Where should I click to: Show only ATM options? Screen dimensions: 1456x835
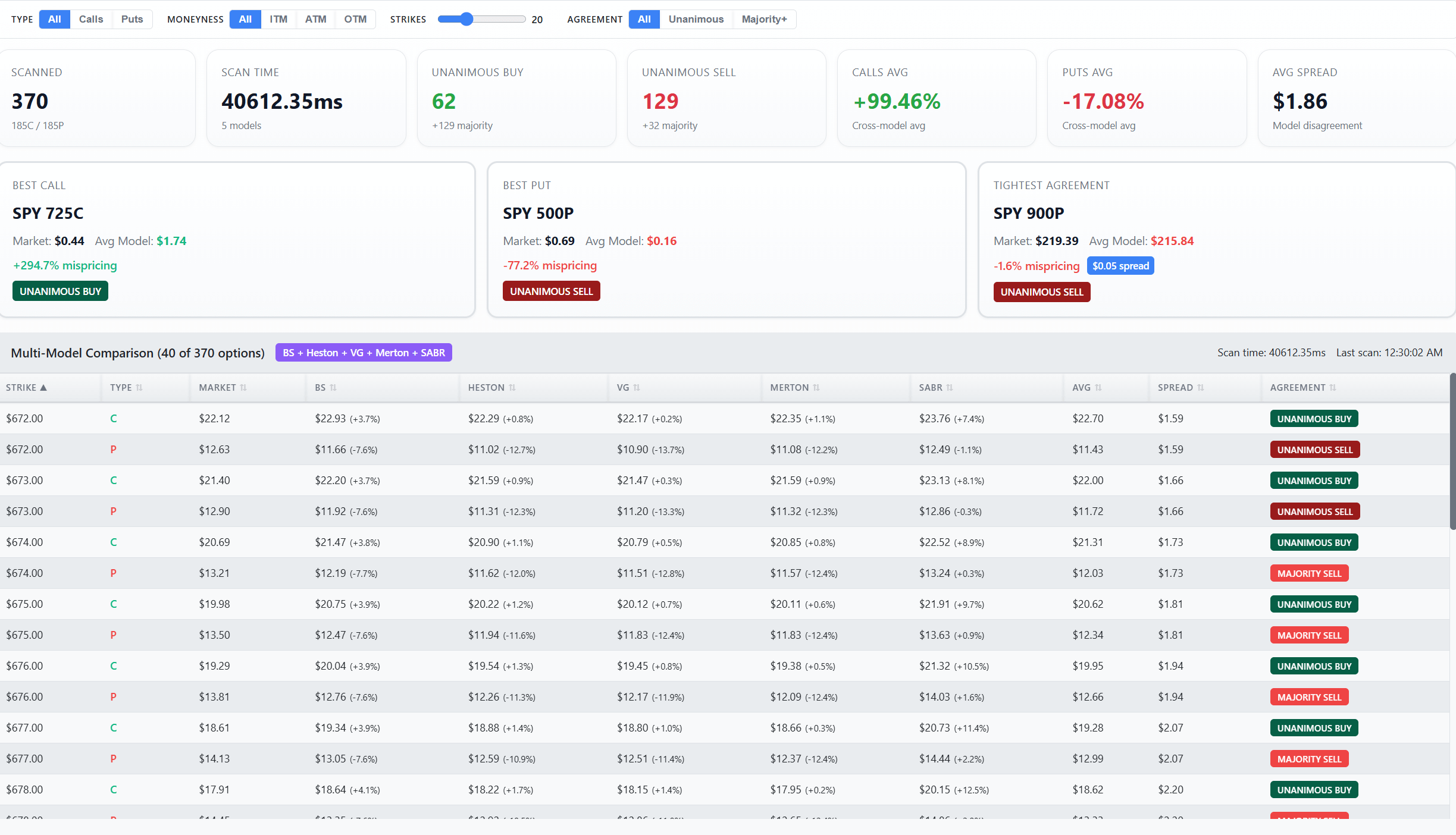(x=316, y=19)
